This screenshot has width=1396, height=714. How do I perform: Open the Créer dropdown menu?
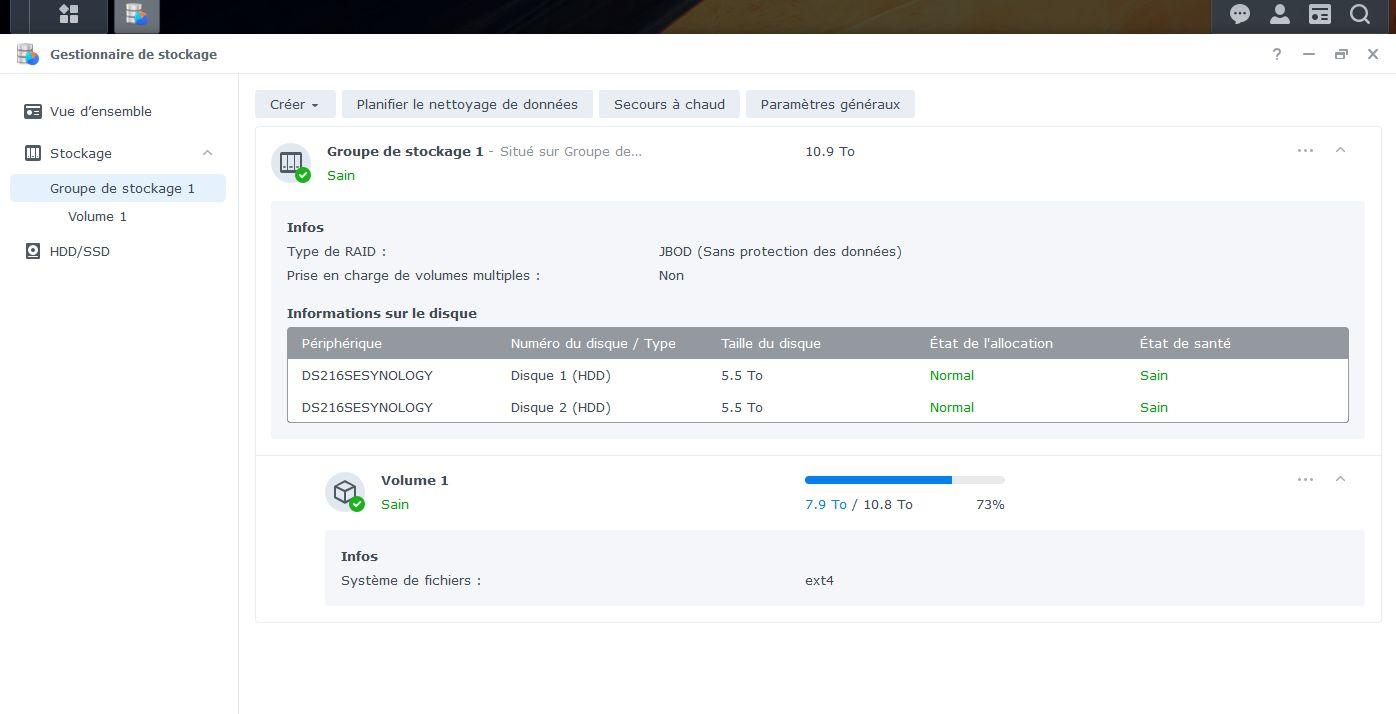tap(295, 104)
